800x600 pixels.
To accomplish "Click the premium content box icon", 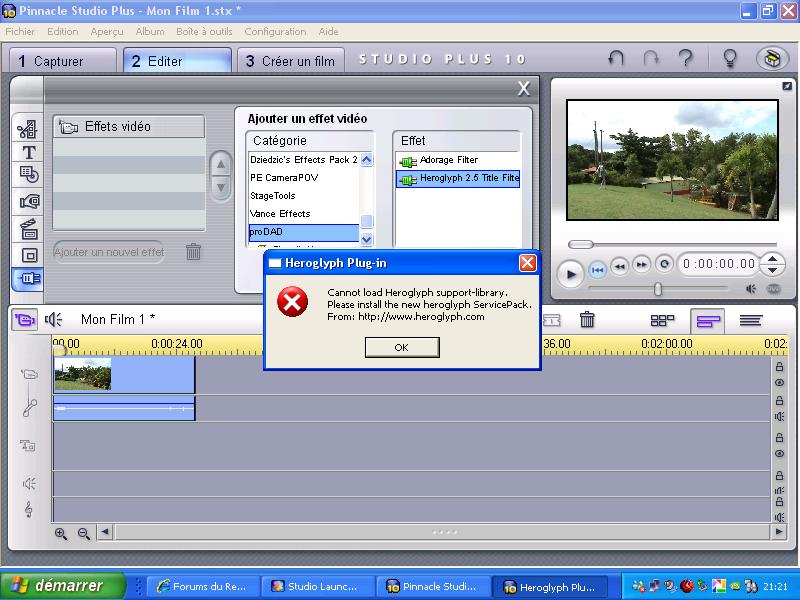I will [772, 59].
